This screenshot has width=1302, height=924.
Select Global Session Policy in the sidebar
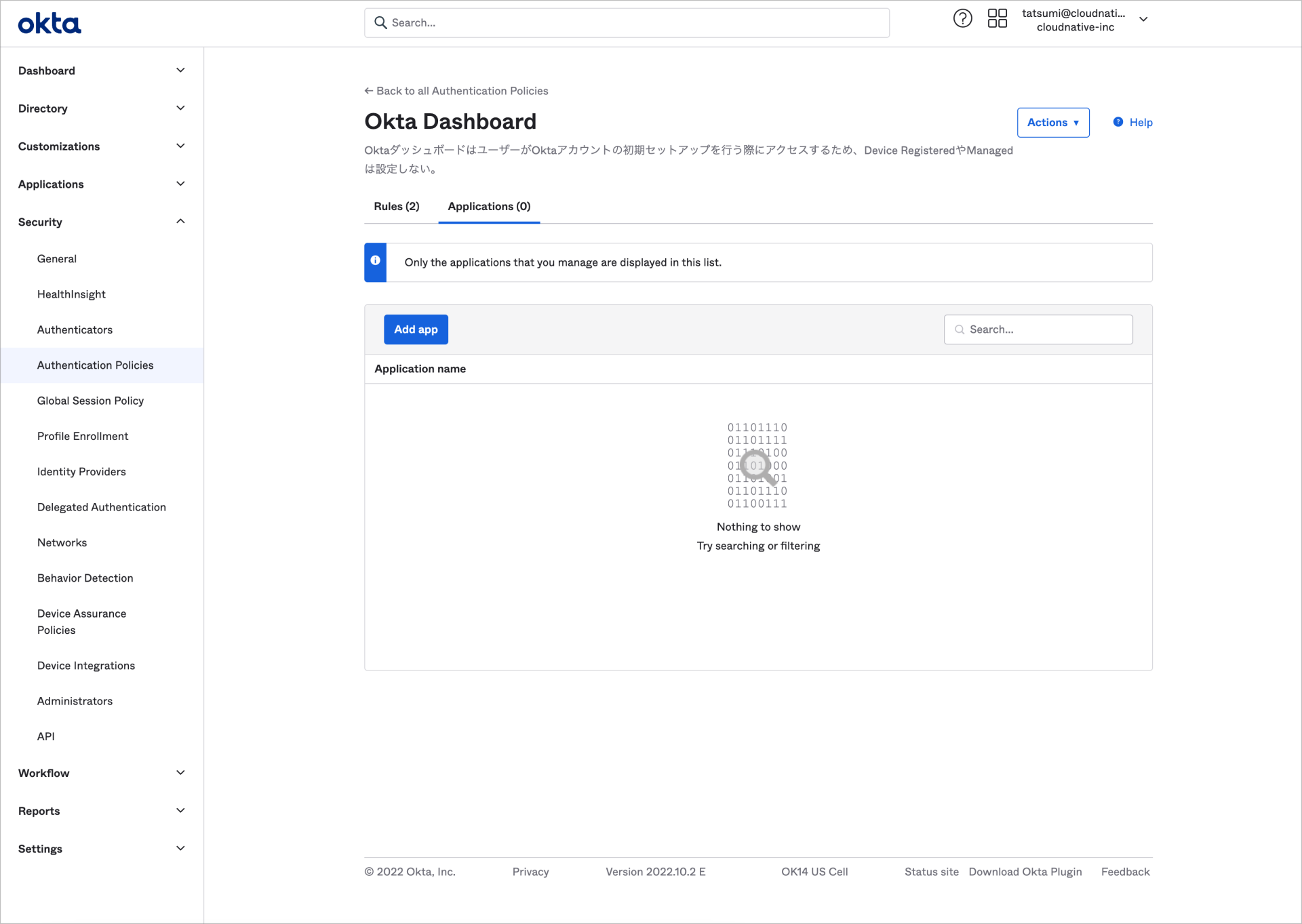coord(90,400)
